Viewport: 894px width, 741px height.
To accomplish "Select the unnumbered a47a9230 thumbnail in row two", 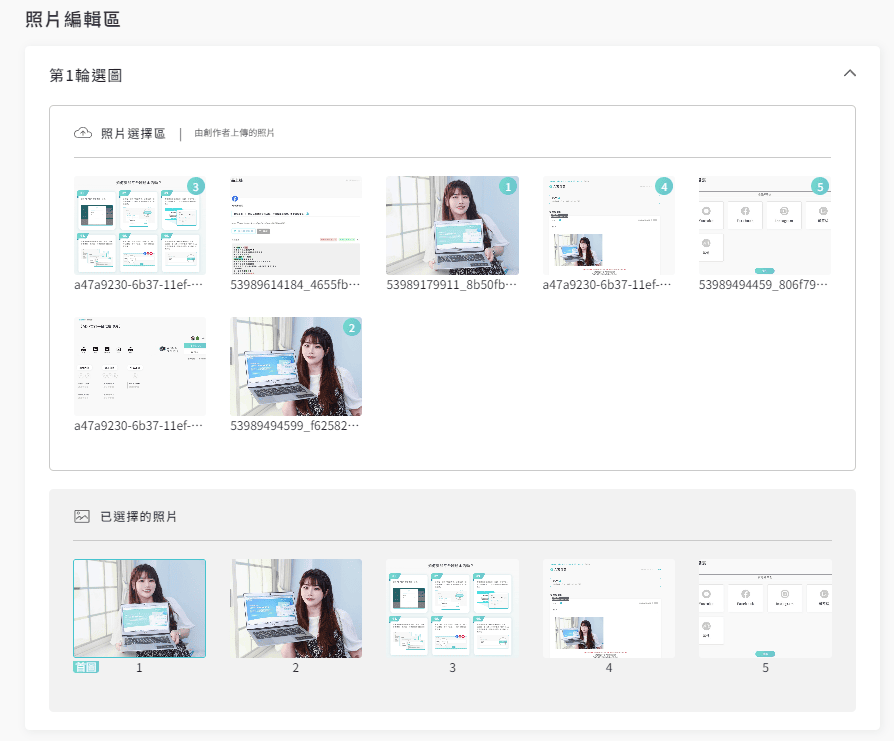I will coord(140,366).
